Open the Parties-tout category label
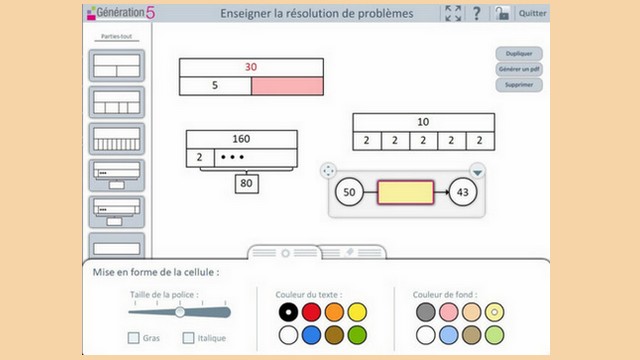Screen dimensions: 640x360 coord(116,36)
